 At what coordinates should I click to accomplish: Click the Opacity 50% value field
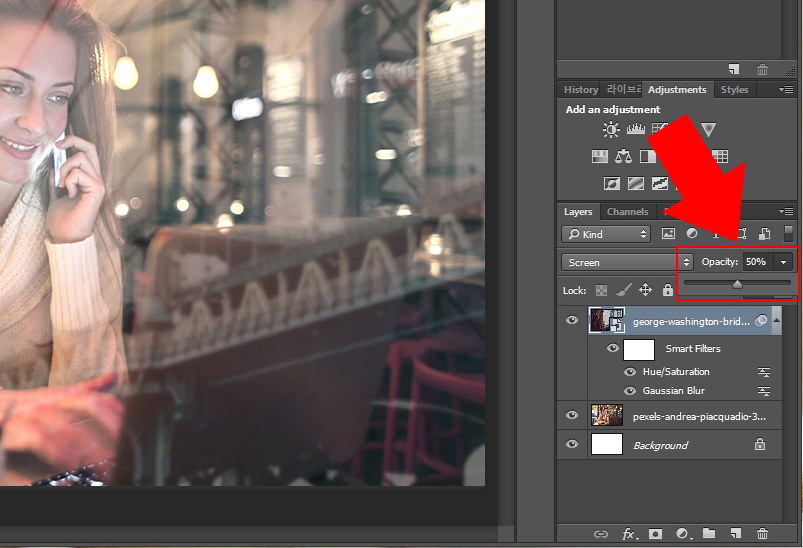coord(759,262)
